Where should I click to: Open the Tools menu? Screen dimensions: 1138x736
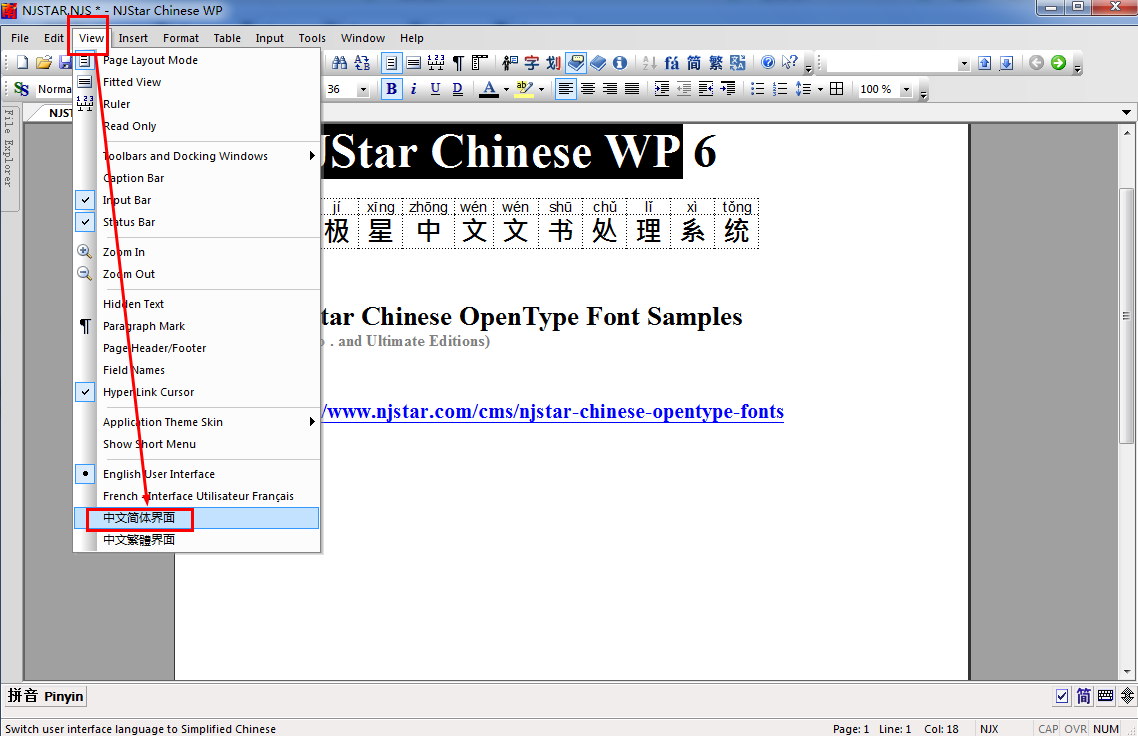click(312, 38)
